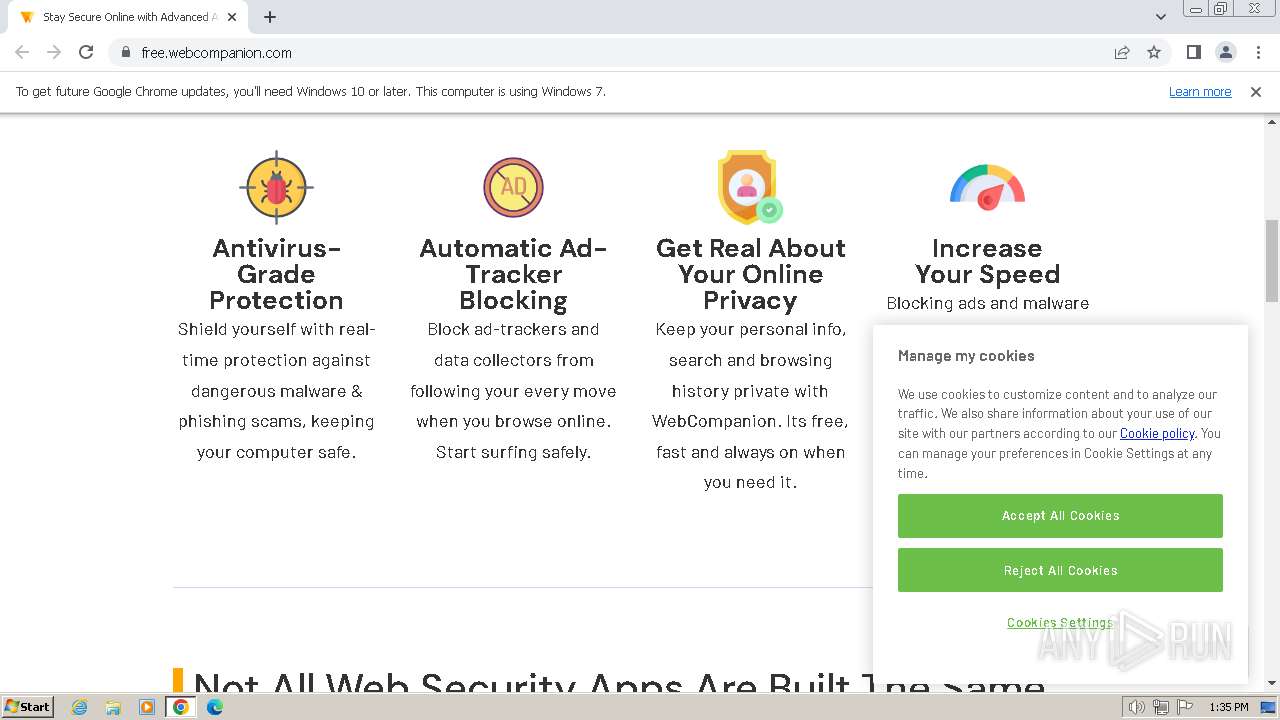Dismiss the Chrome update notification bar

[x=1256, y=91]
